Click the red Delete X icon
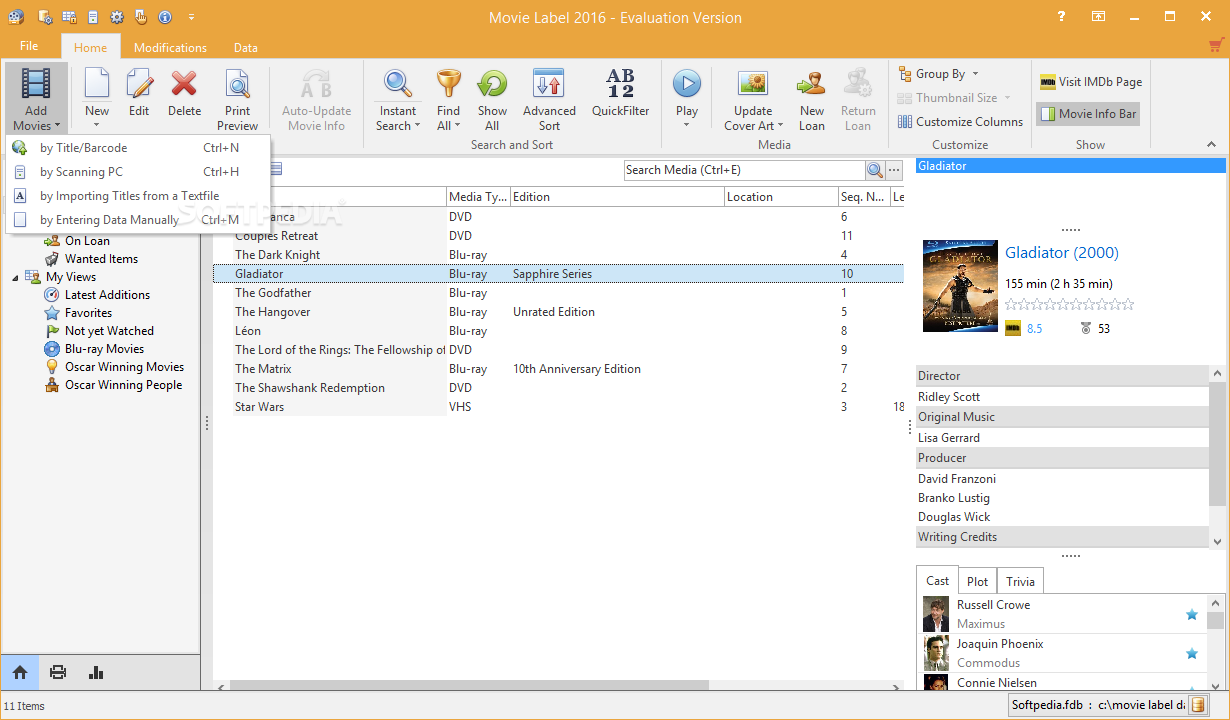Viewport: 1230px width, 720px height. point(184,84)
